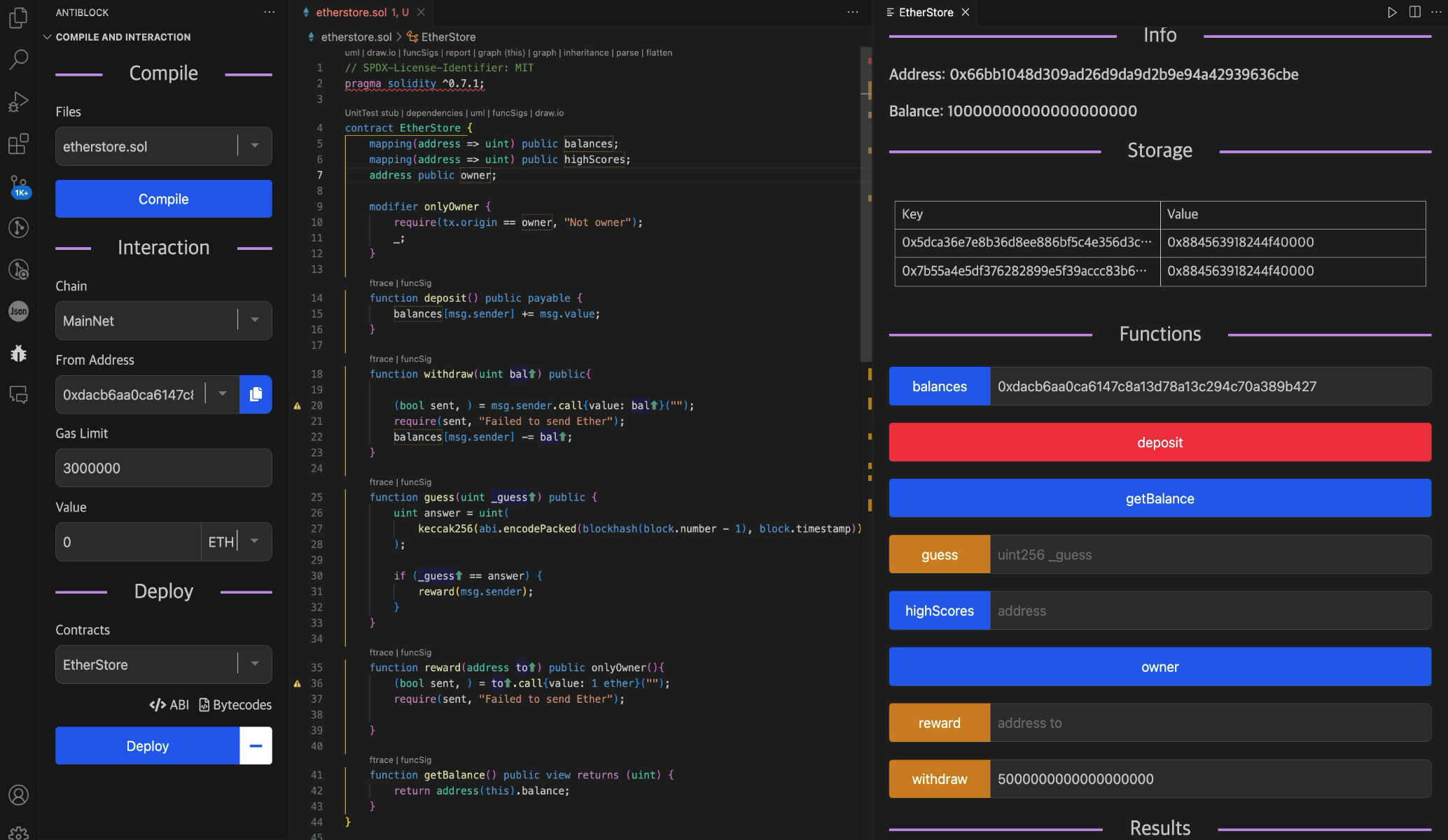Open the etherstore.sol Files dropdown
Screen dimensions: 1448x840
click(x=255, y=146)
